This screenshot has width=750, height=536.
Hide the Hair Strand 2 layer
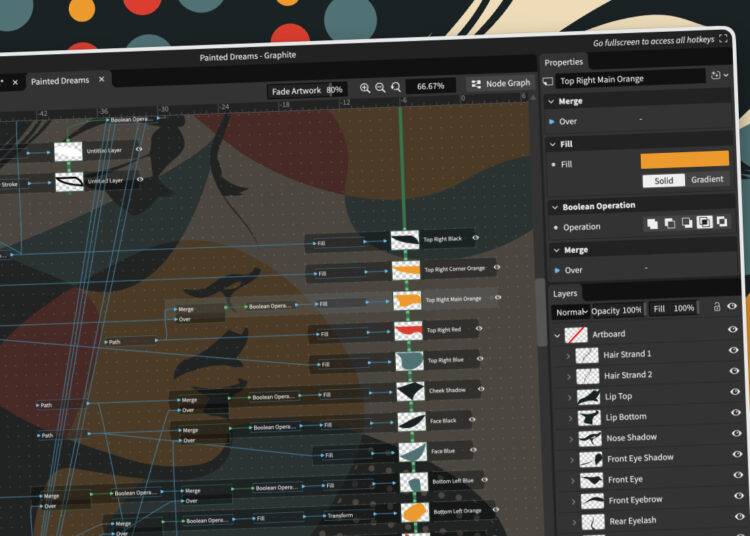(x=734, y=371)
